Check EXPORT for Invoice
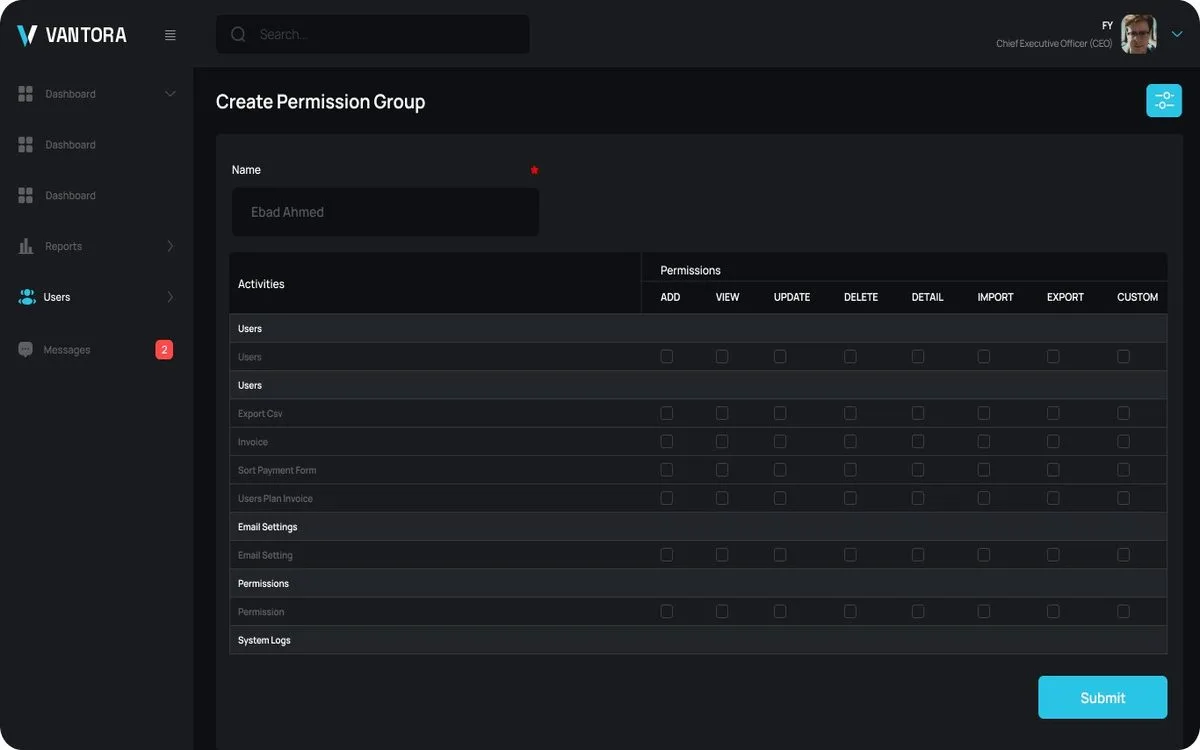The height and width of the screenshot is (750, 1200). 1053,441
